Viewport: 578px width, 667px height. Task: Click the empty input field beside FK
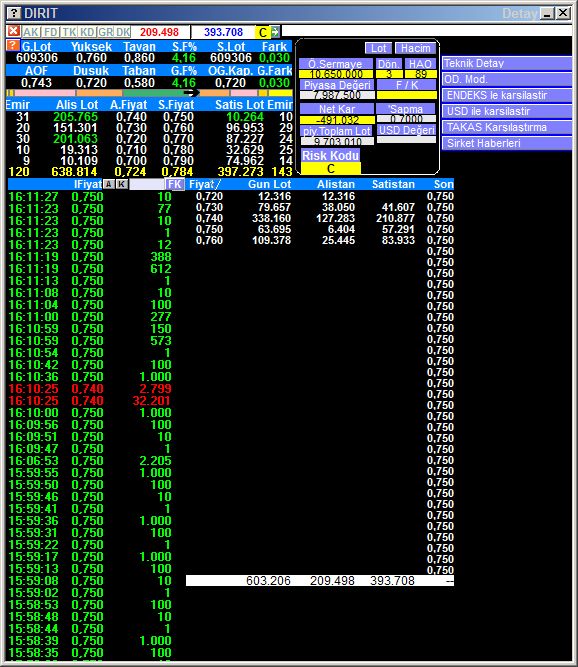tap(147, 184)
